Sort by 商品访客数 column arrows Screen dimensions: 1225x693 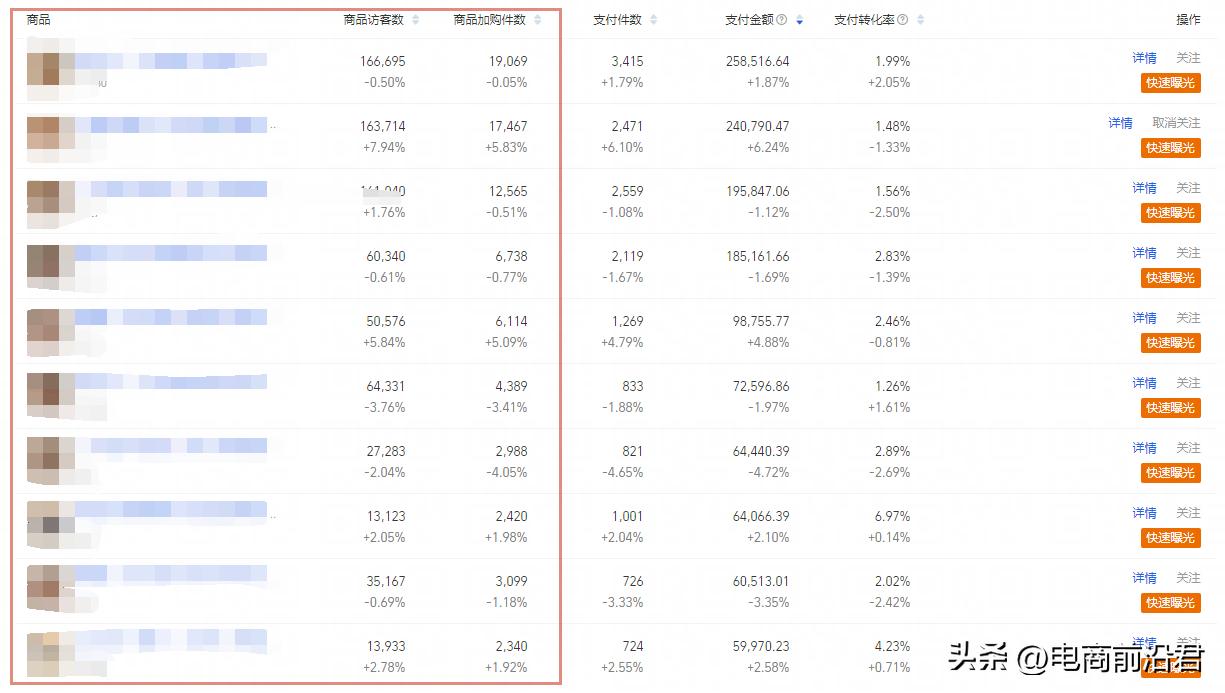pyautogui.click(x=415, y=20)
